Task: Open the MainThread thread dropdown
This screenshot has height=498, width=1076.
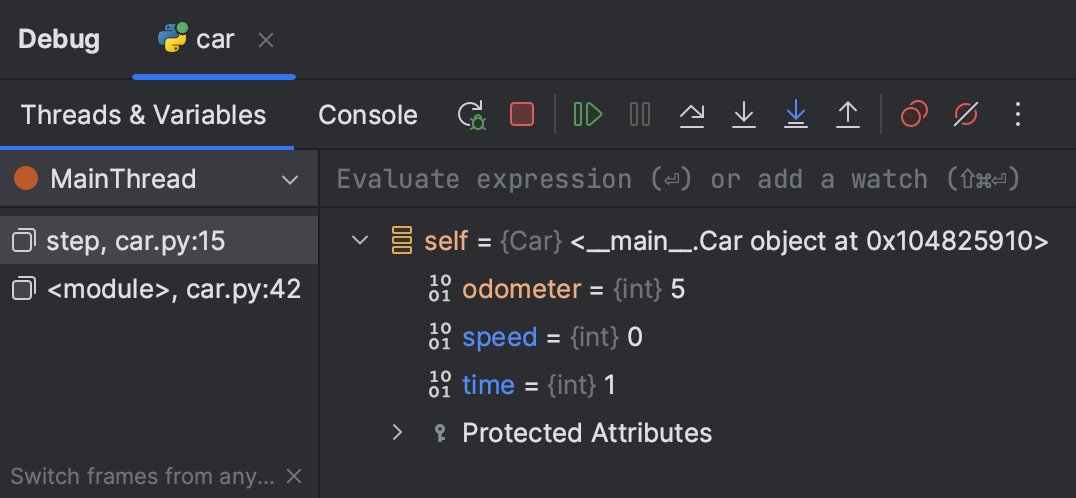Action: [290, 180]
